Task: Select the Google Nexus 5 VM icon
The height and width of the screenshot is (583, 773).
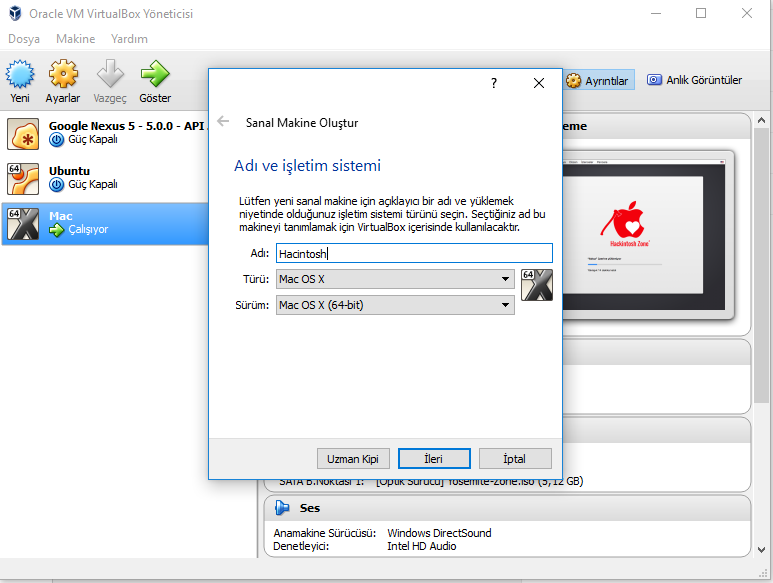Action: (23, 134)
